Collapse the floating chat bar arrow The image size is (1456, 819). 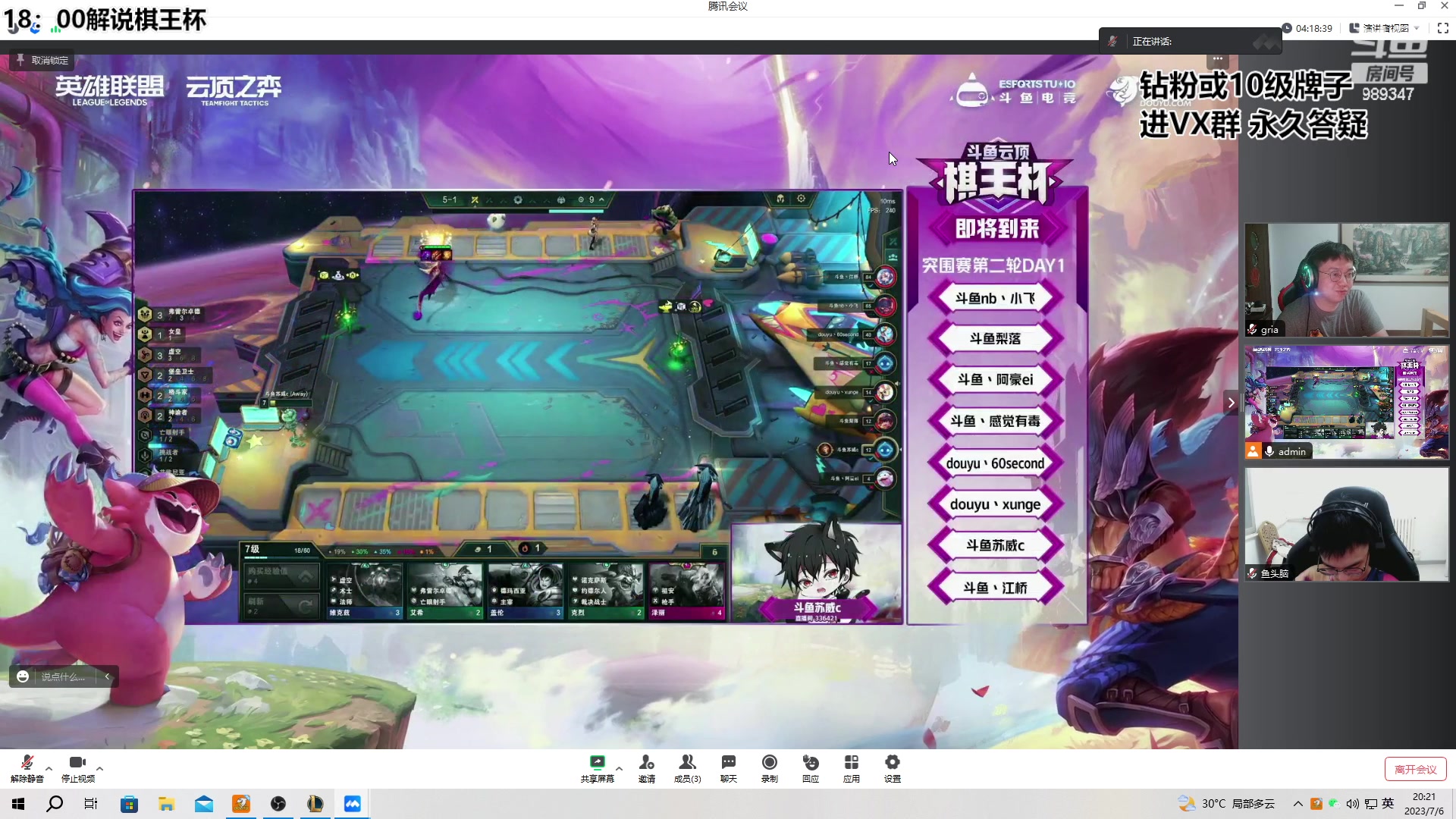tap(107, 676)
